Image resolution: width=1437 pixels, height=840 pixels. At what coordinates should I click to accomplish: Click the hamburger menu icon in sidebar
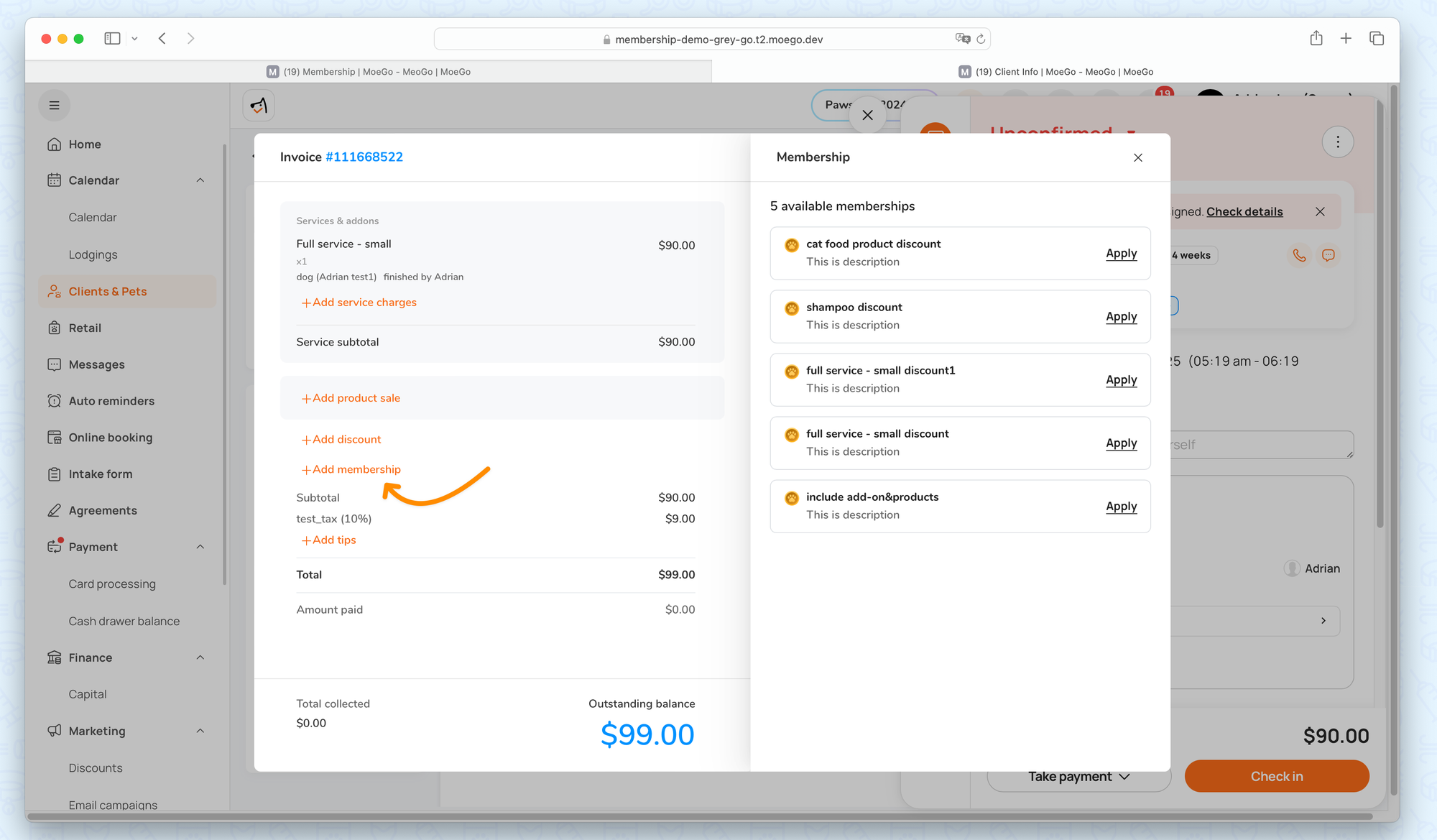54,106
